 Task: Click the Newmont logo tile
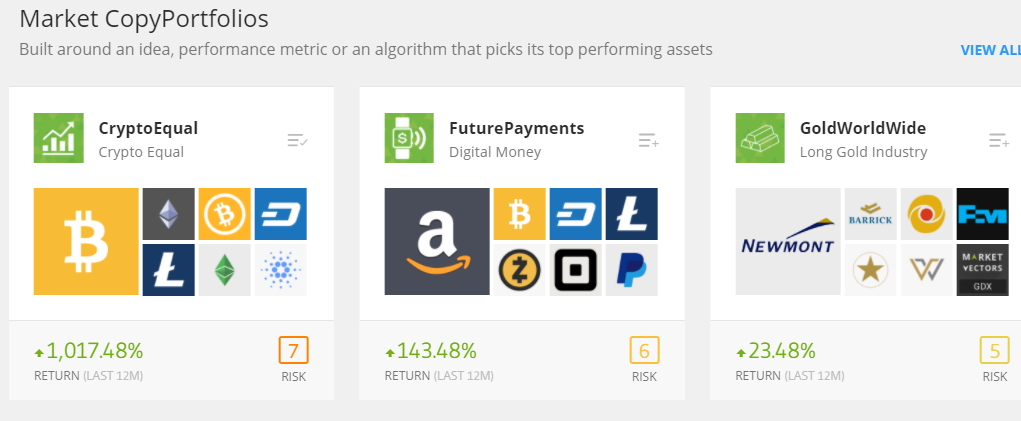(x=788, y=241)
